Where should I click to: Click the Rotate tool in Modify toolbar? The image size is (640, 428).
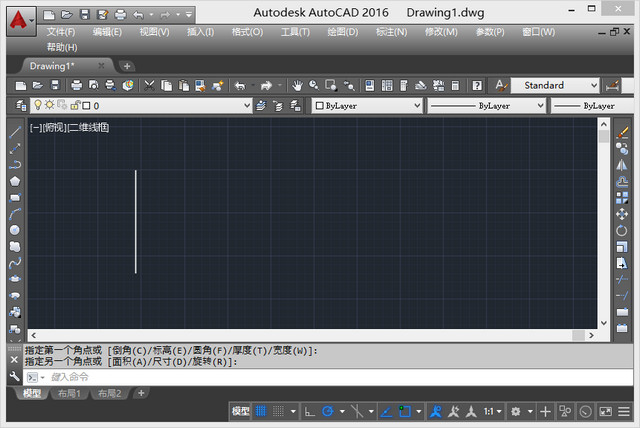(x=622, y=230)
